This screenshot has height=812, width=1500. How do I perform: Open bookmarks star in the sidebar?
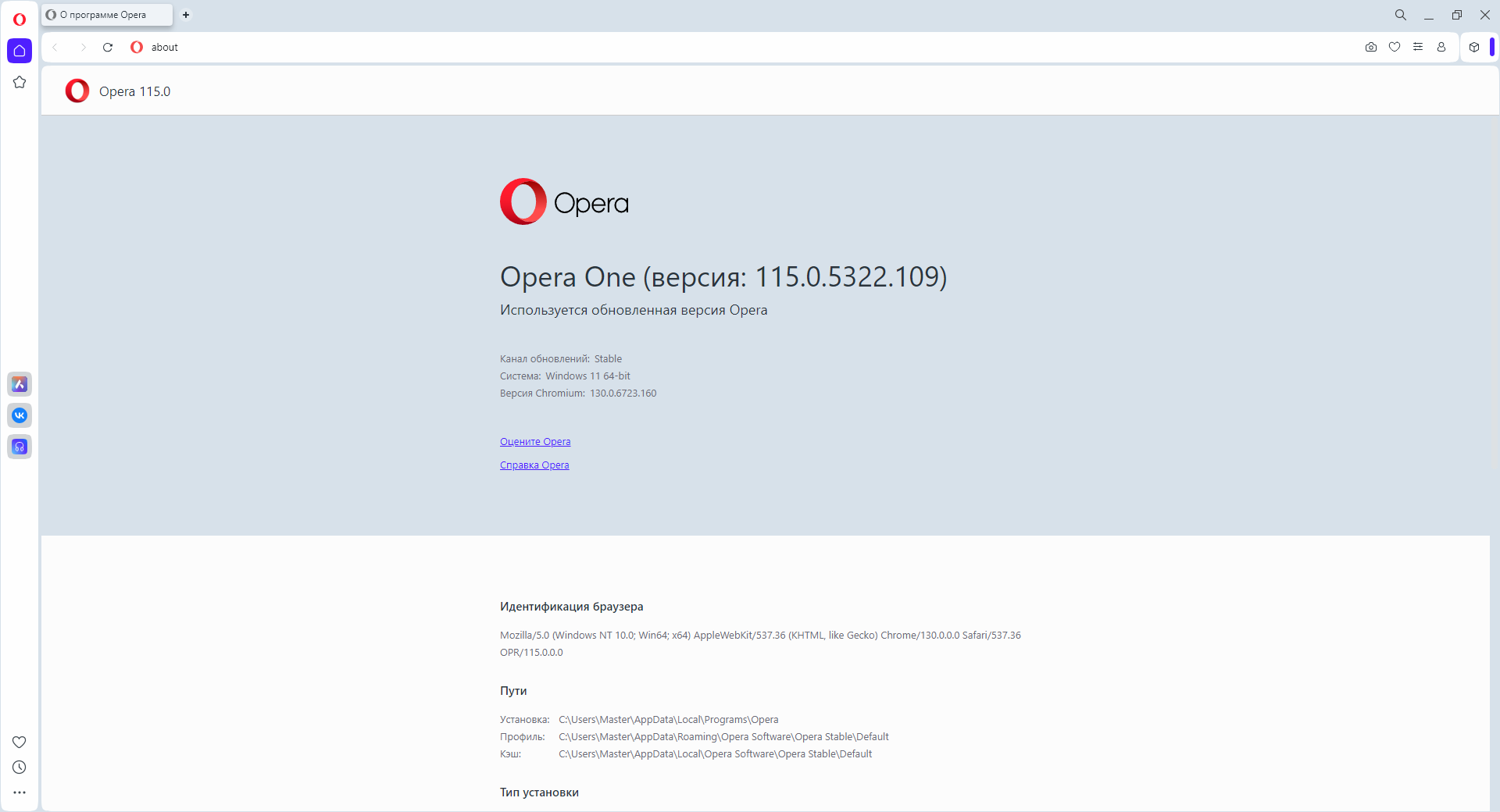coord(20,82)
